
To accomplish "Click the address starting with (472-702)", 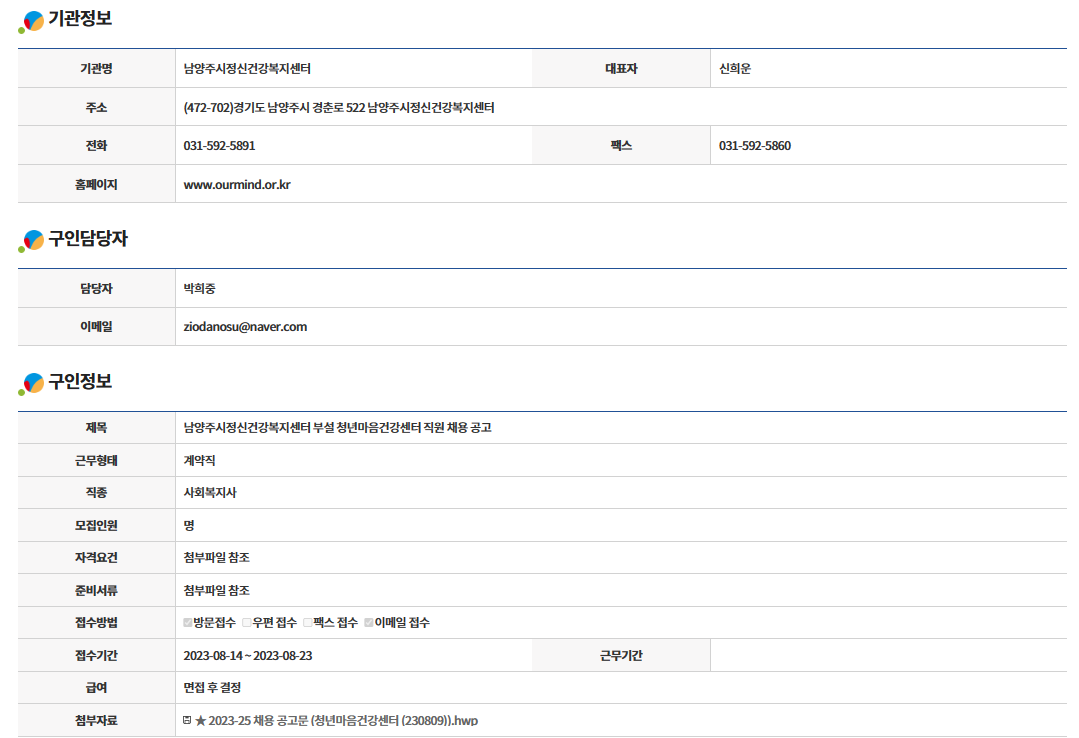I will (x=339, y=108).
